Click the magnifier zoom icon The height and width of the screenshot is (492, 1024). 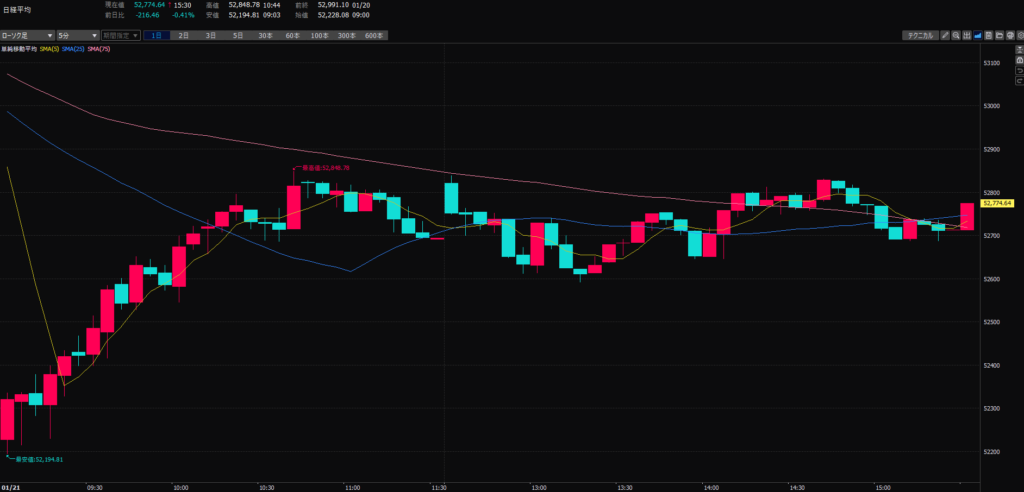coord(957,35)
